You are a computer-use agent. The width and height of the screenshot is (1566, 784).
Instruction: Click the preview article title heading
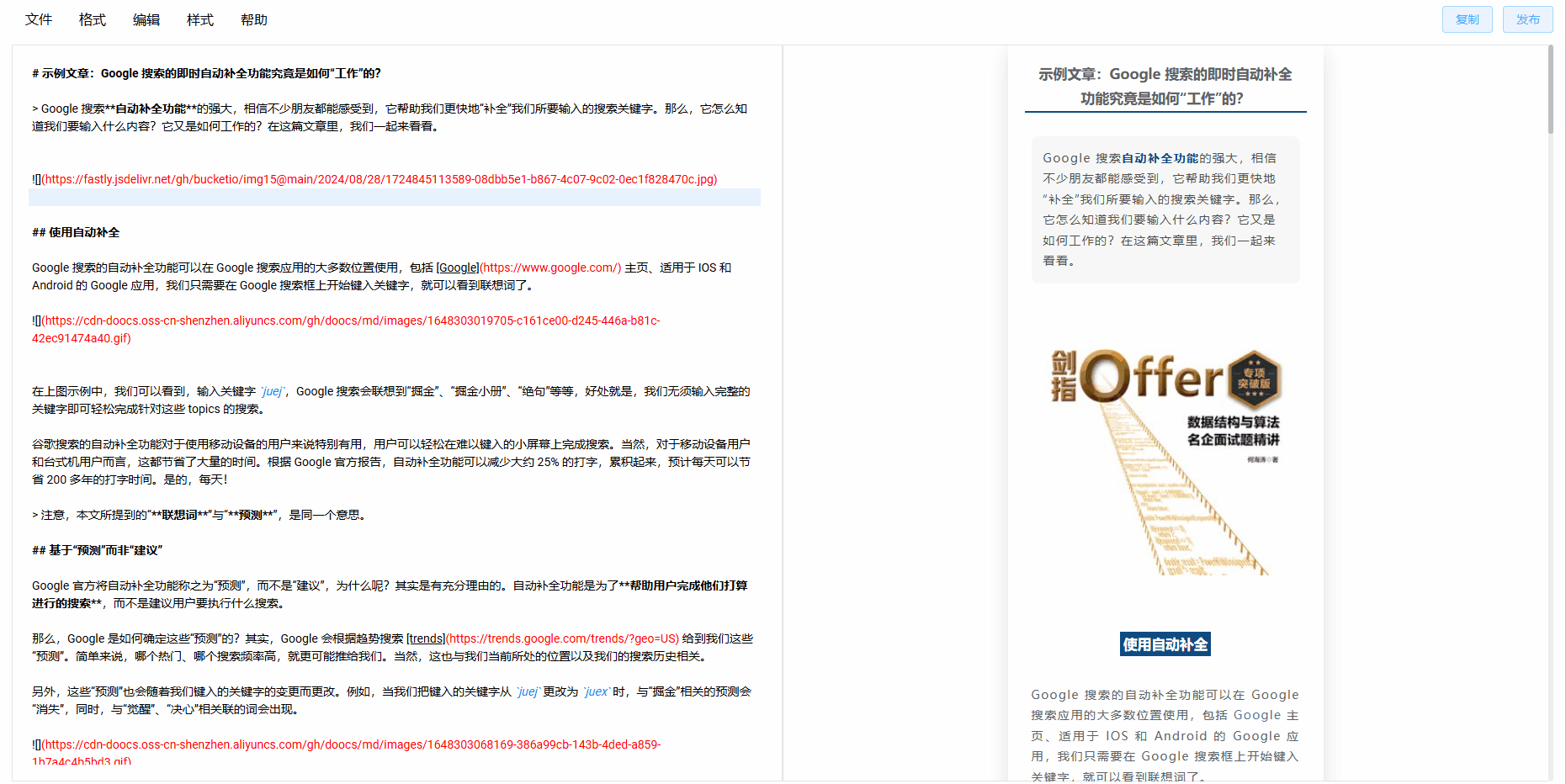(1165, 87)
